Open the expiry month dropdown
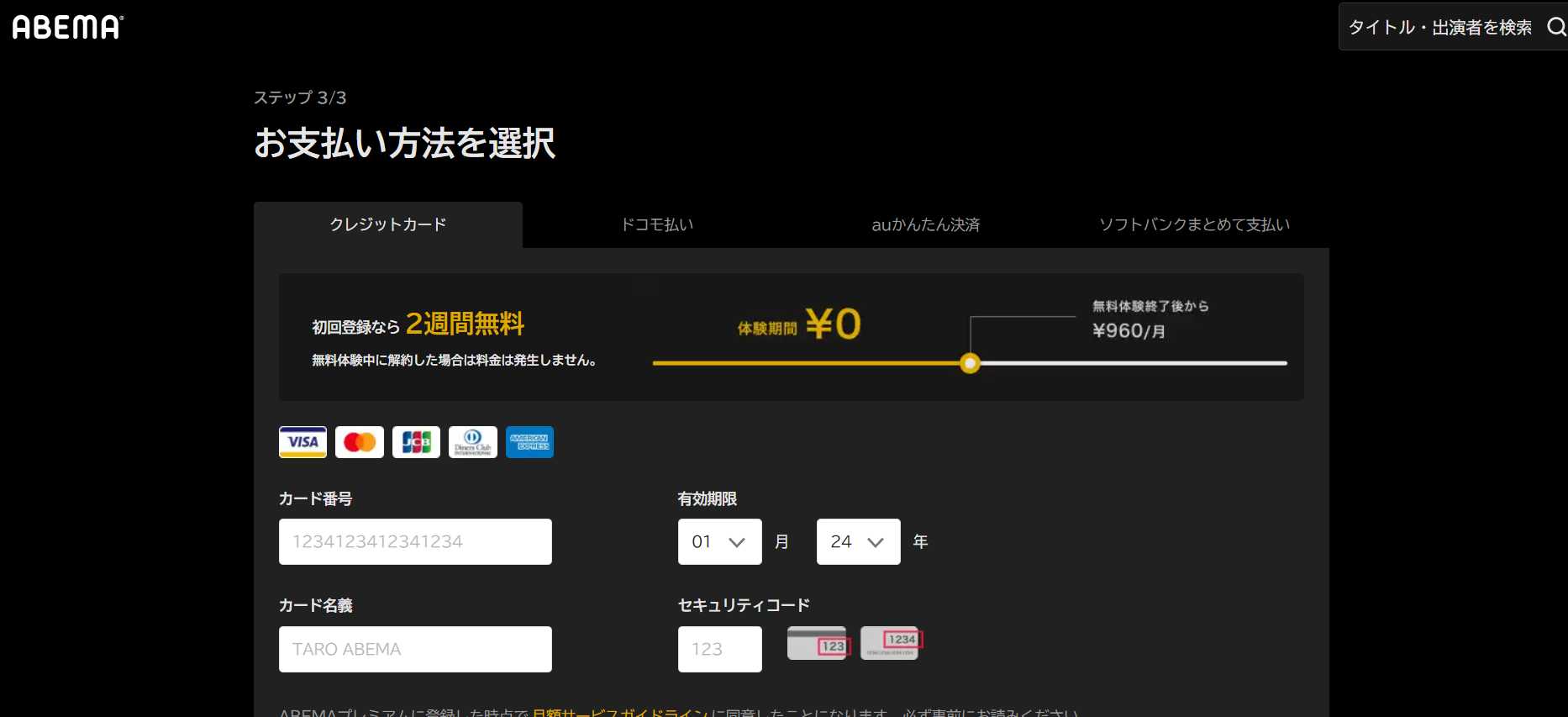Screen dimensions: 1568x717 point(720,541)
